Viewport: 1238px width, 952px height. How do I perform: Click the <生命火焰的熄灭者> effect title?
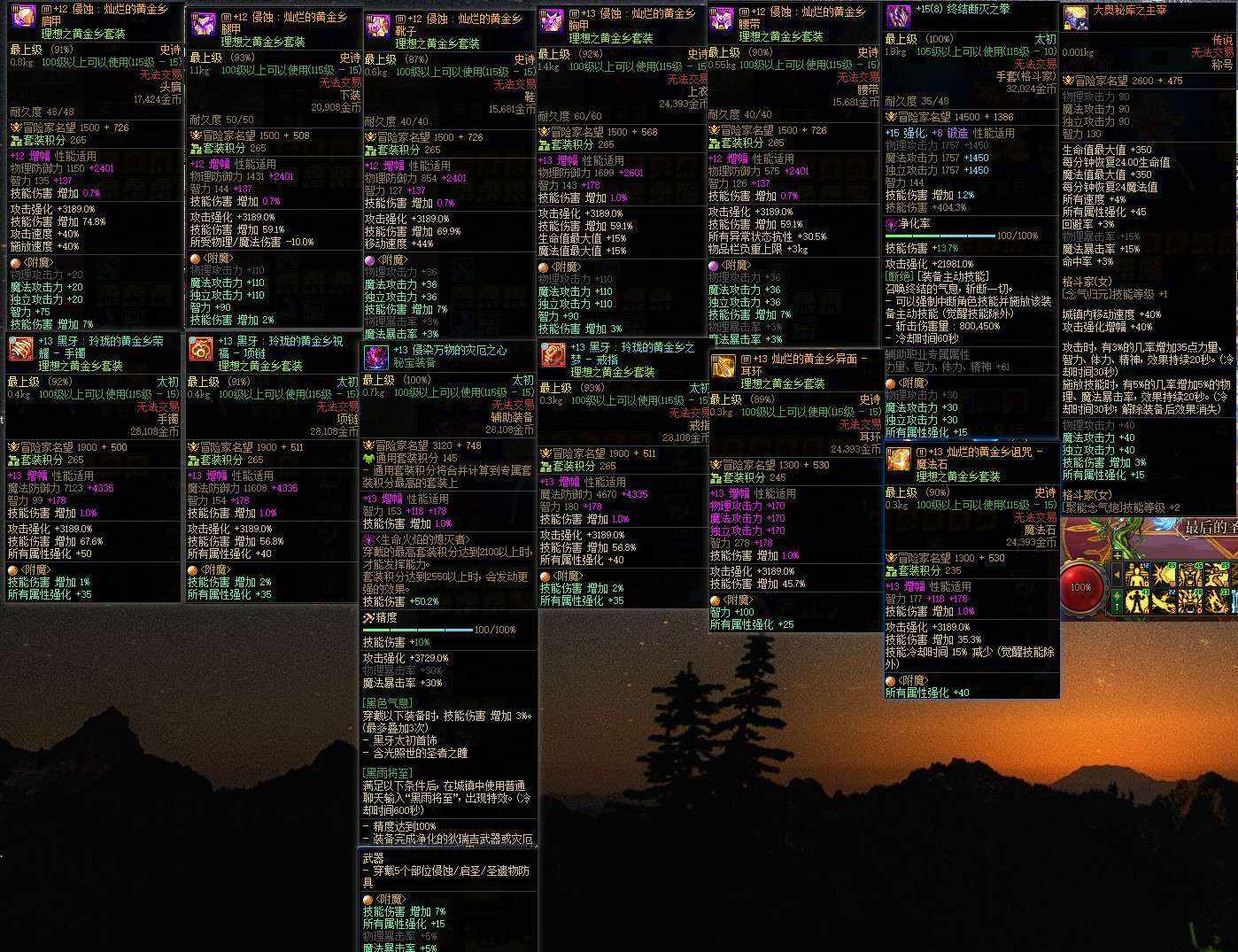tap(416, 539)
